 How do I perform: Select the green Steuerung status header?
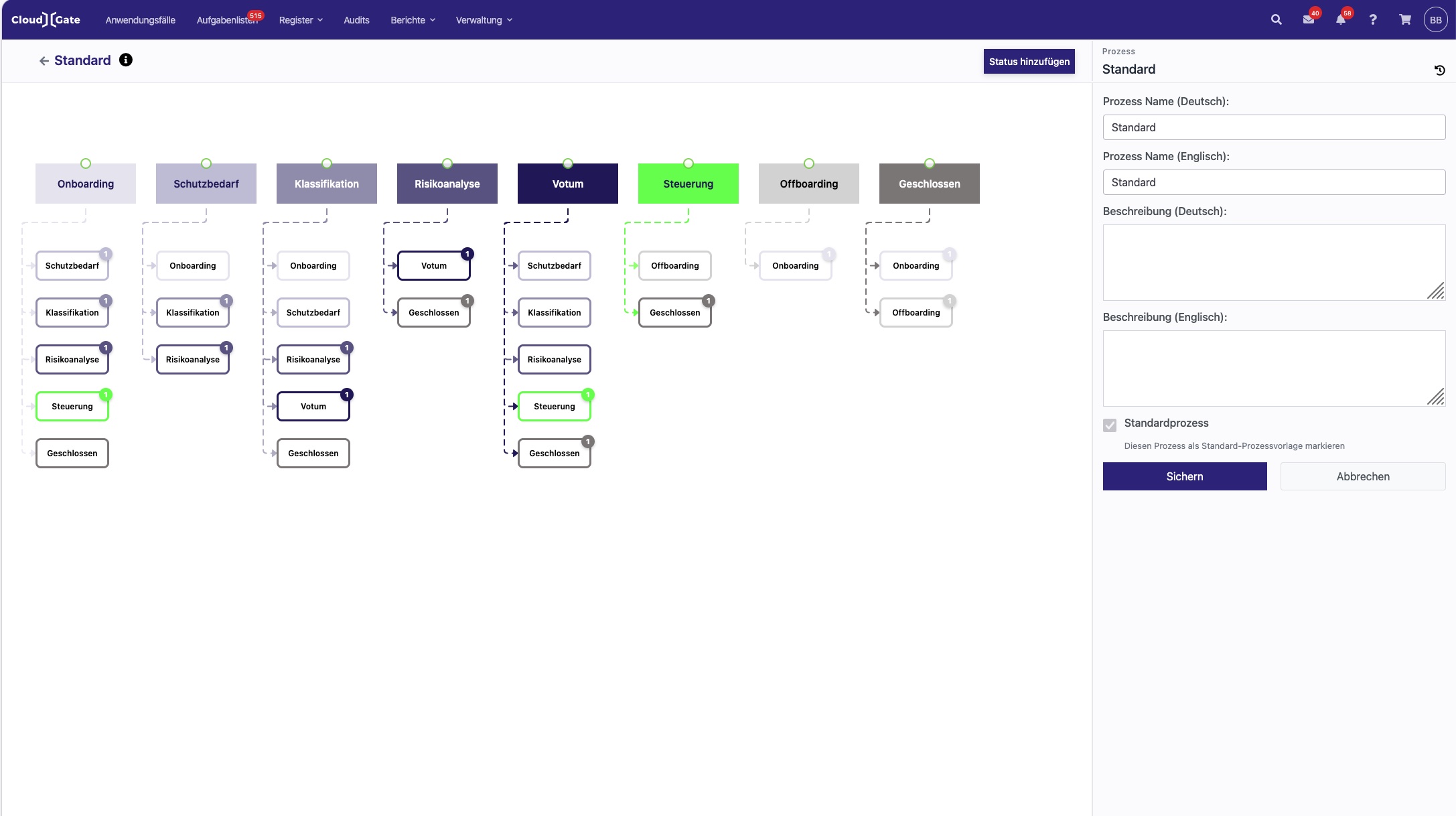pyautogui.click(x=688, y=184)
